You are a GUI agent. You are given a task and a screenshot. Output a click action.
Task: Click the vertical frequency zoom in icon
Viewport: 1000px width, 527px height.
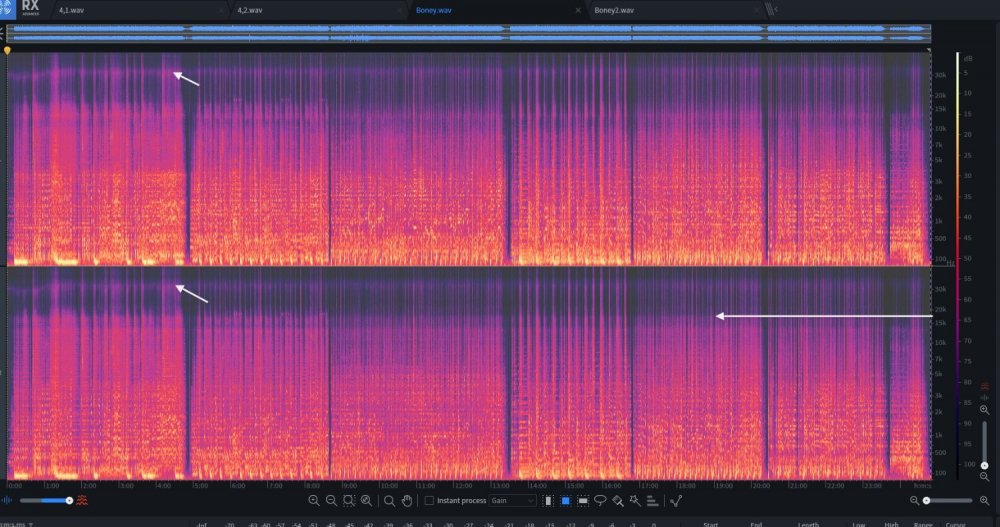click(985, 410)
